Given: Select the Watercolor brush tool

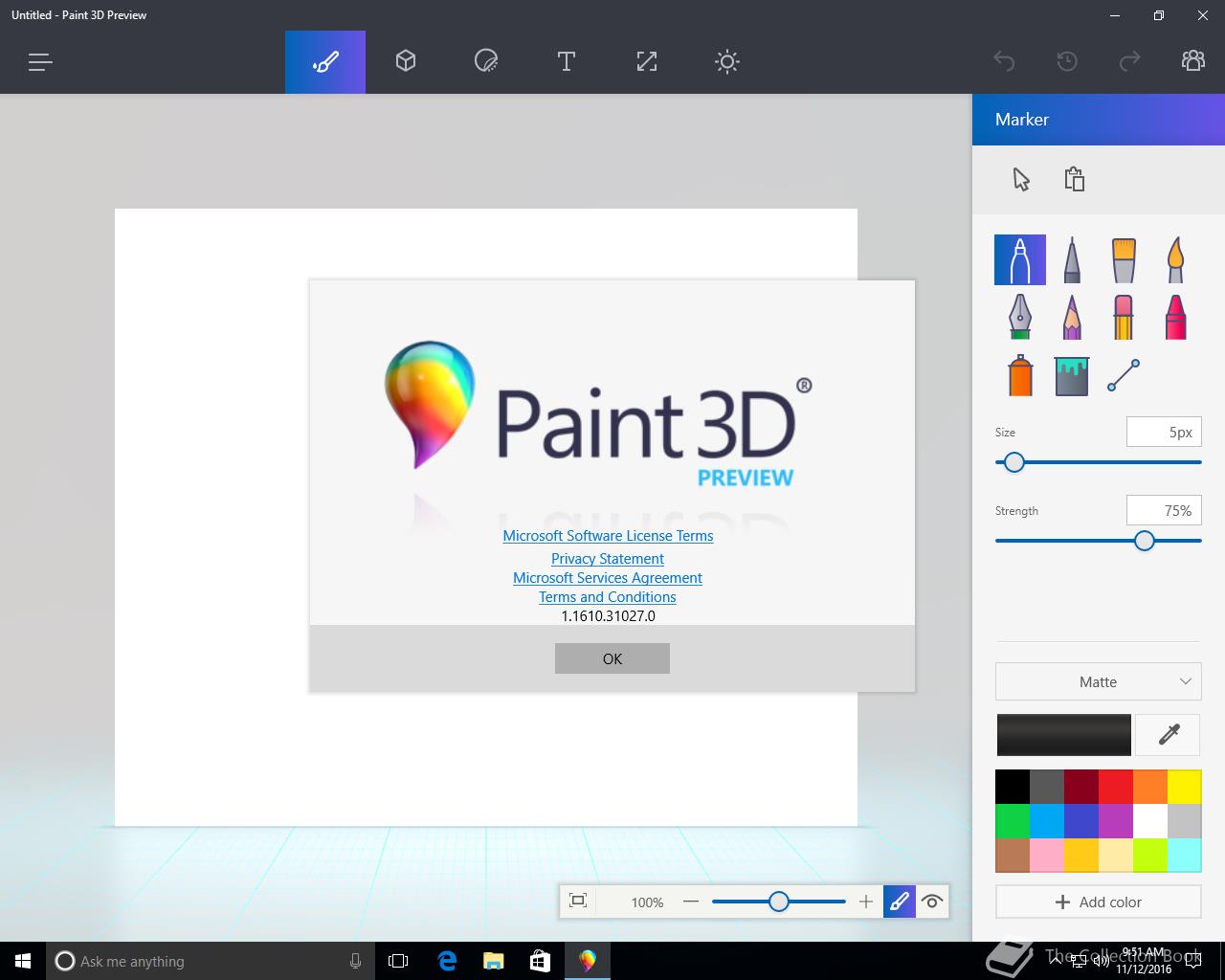Looking at the screenshot, I should click(x=1175, y=259).
